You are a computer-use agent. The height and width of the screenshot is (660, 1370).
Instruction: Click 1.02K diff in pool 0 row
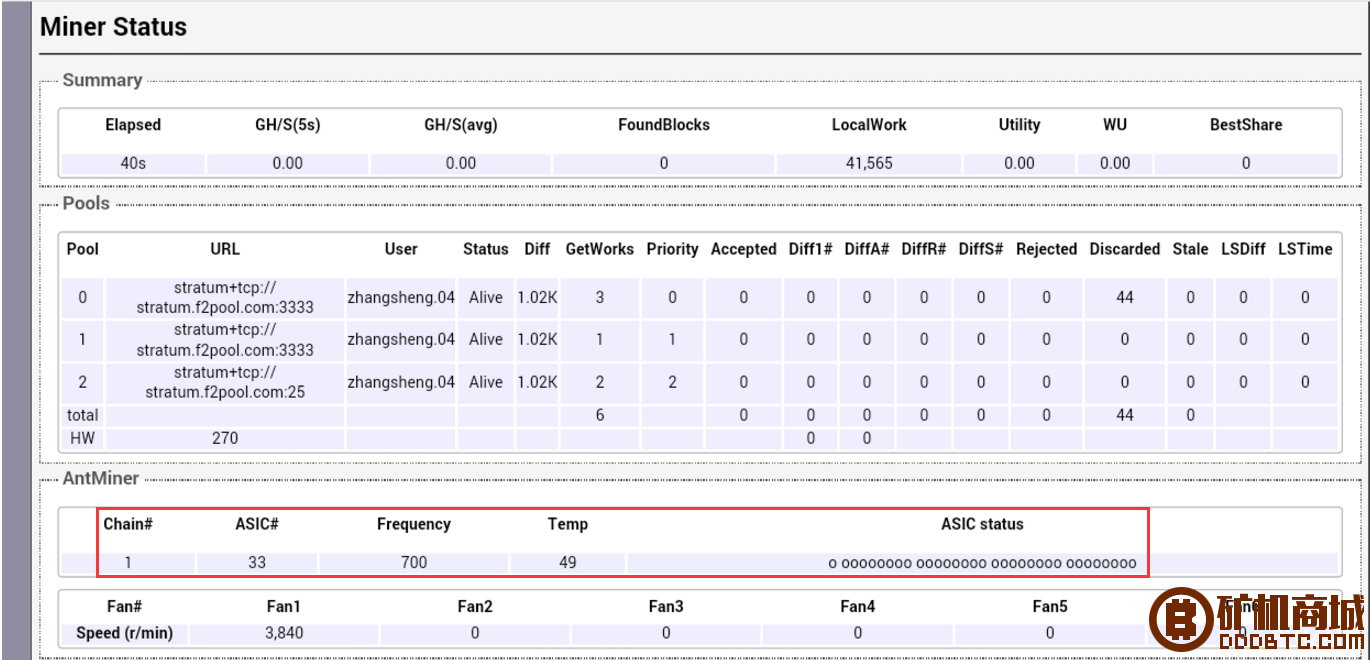[537, 297]
